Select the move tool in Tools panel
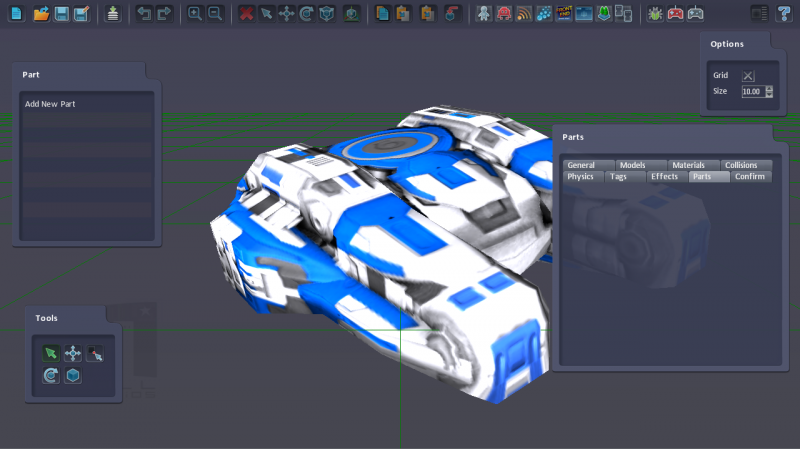This screenshot has height=449, width=800. (73, 353)
